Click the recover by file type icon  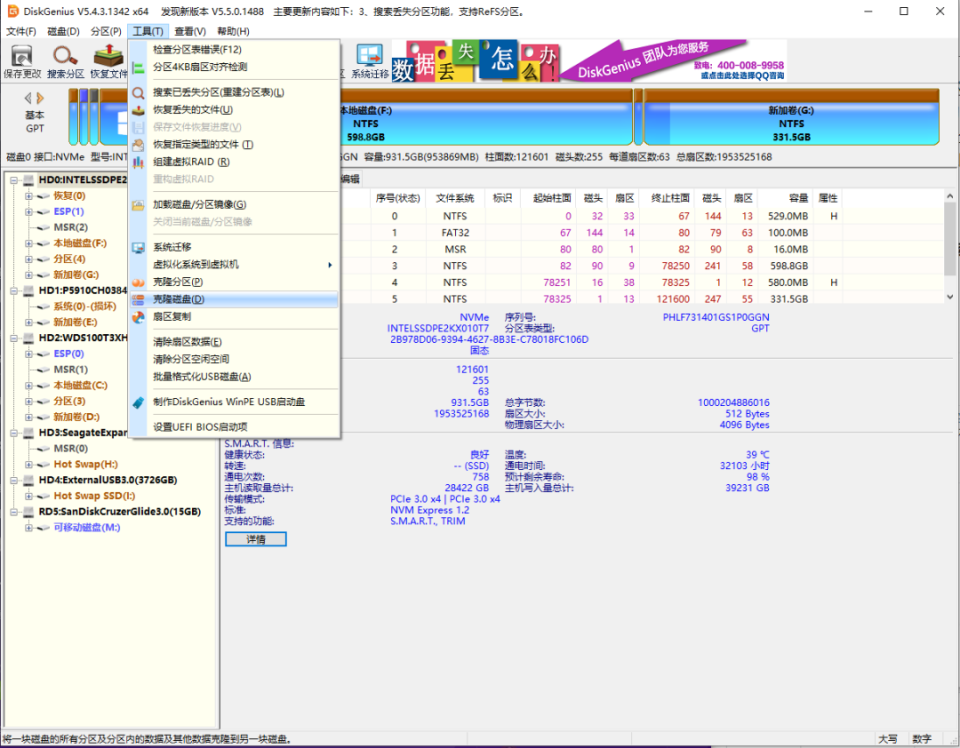pyautogui.click(x=139, y=145)
